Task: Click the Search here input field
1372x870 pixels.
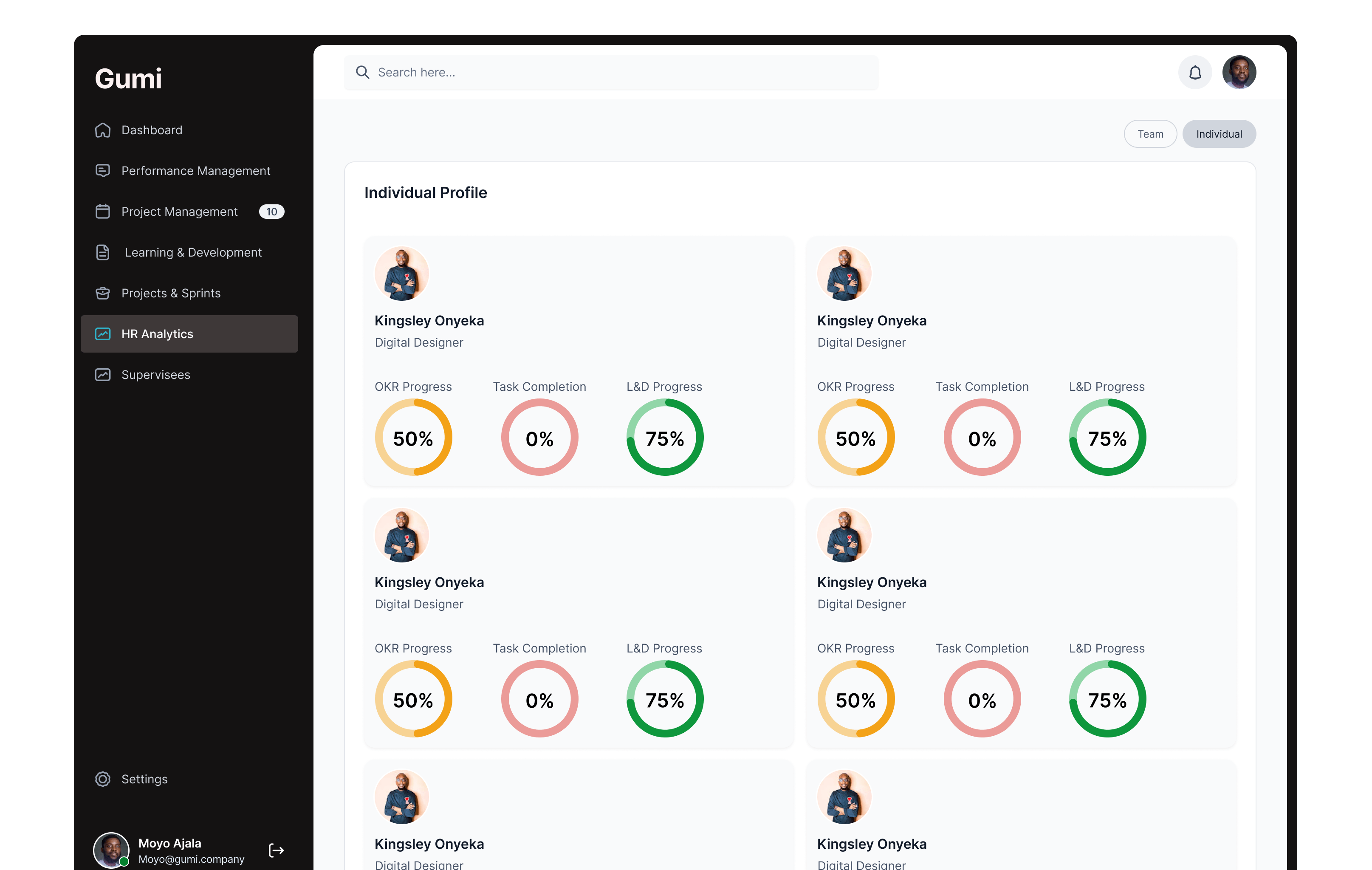Action: click(611, 72)
